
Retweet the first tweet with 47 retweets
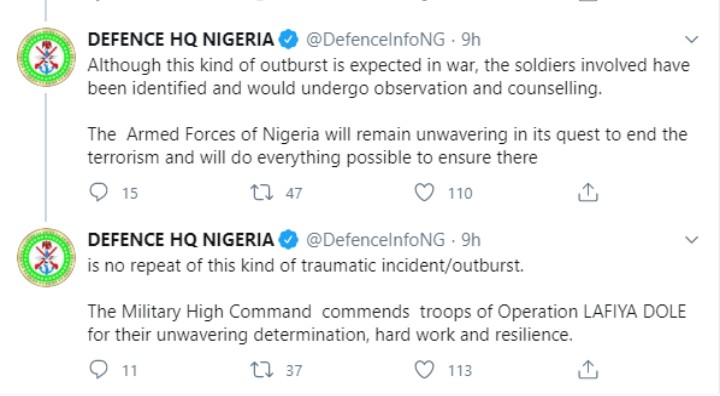[262, 192]
